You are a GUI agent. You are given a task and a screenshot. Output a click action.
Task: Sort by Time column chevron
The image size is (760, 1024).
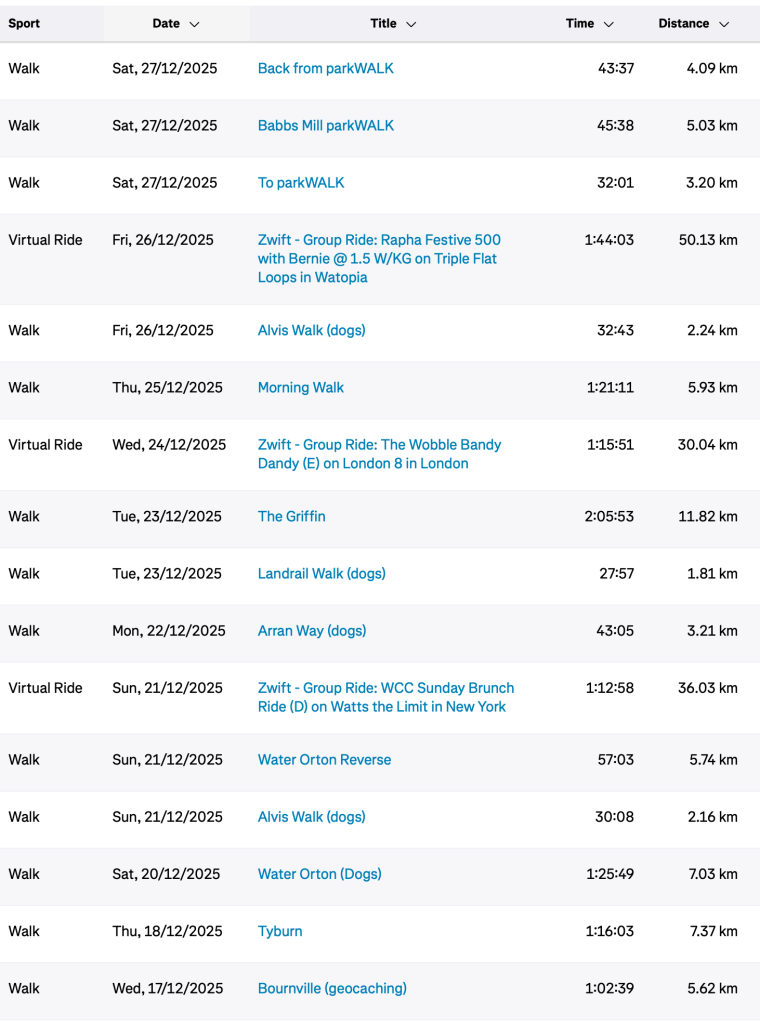(608, 24)
